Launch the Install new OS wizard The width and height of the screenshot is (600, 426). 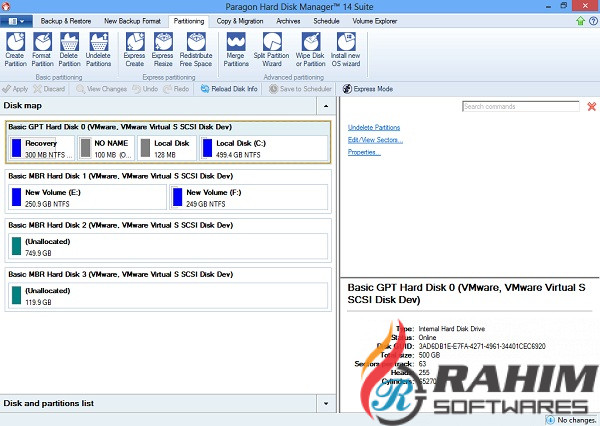coord(346,49)
